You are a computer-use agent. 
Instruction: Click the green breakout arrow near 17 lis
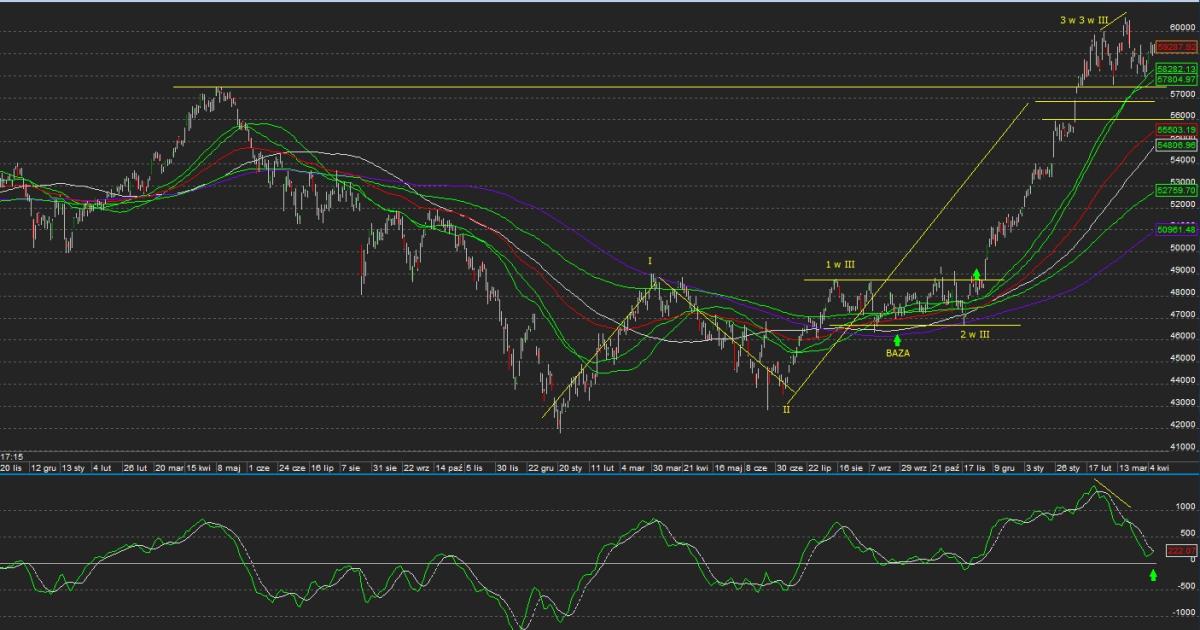(x=977, y=274)
